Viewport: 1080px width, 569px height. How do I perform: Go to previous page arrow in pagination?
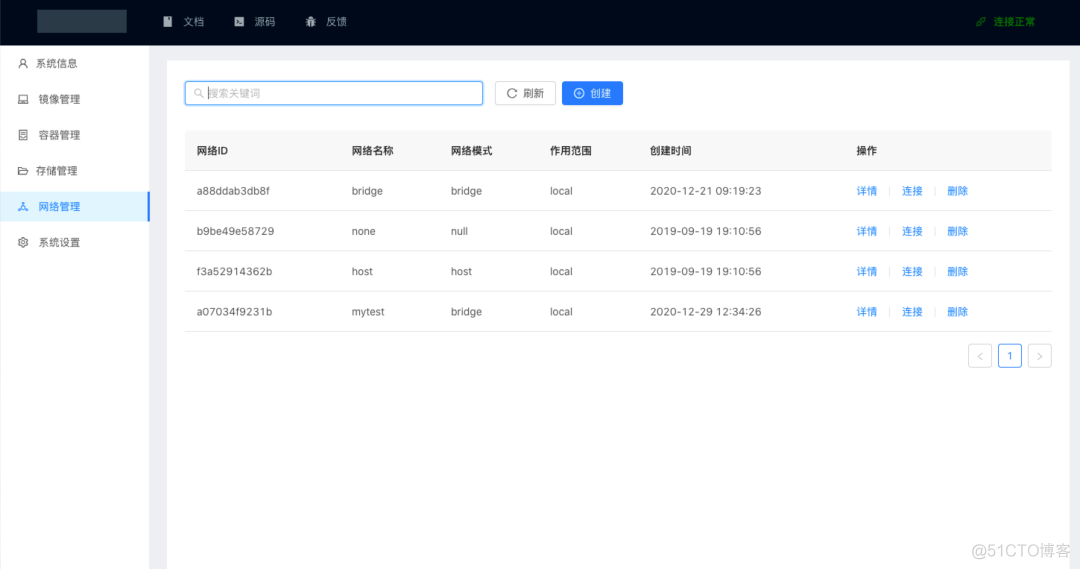coord(980,356)
